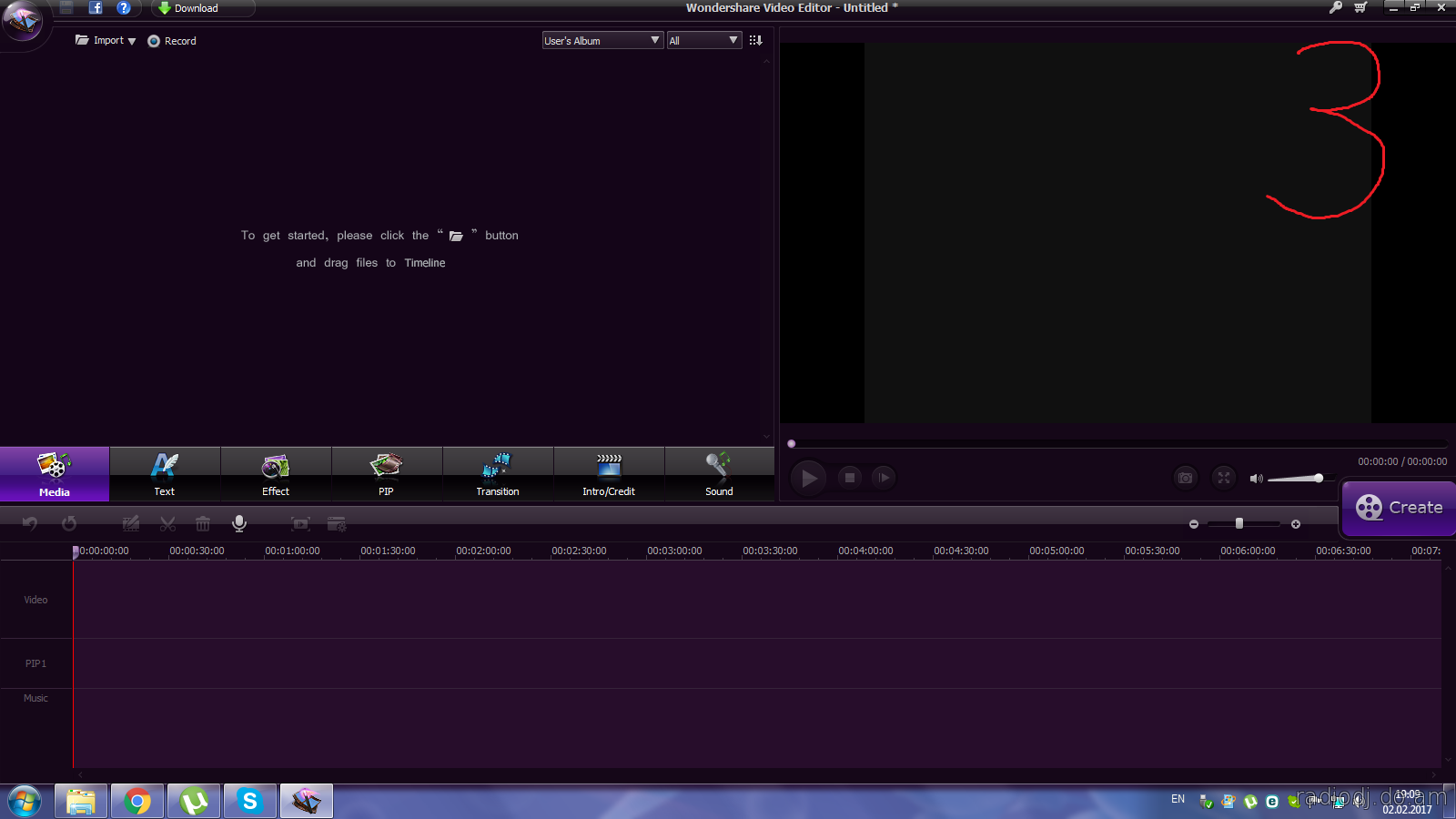Click the Record button
This screenshot has width=1456, height=819.
click(x=172, y=41)
